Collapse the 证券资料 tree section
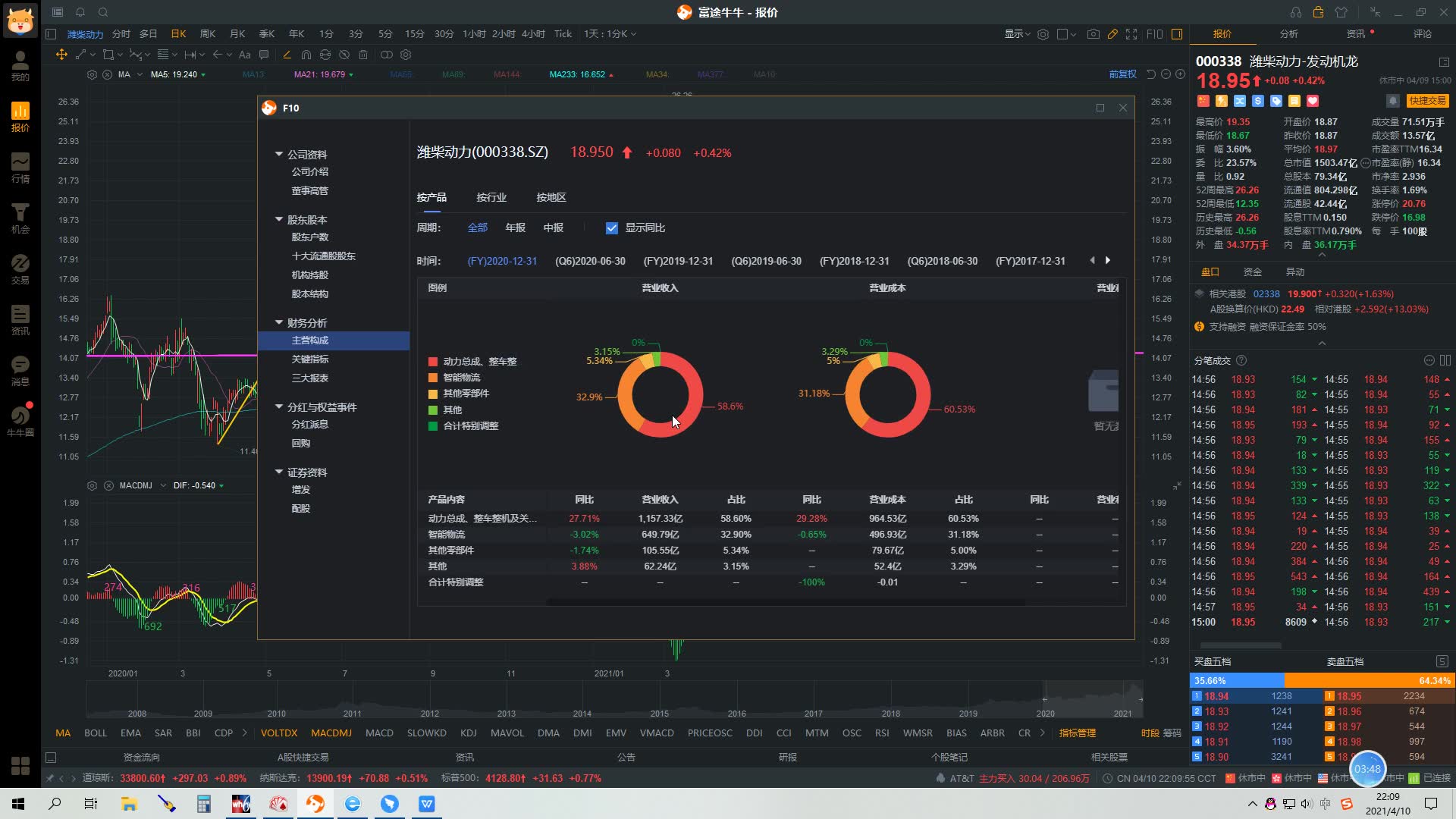This screenshot has height=819, width=1456. 278,472
